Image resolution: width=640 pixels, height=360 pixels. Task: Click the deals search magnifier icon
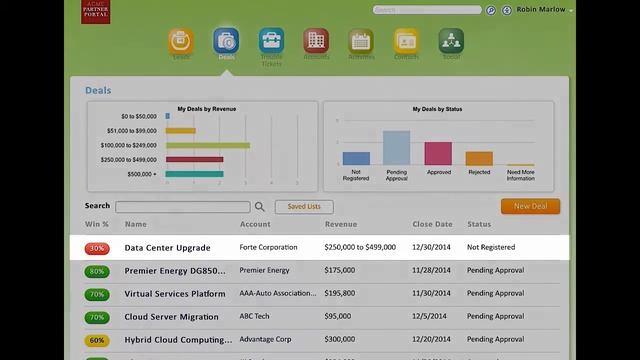click(260, 207)
